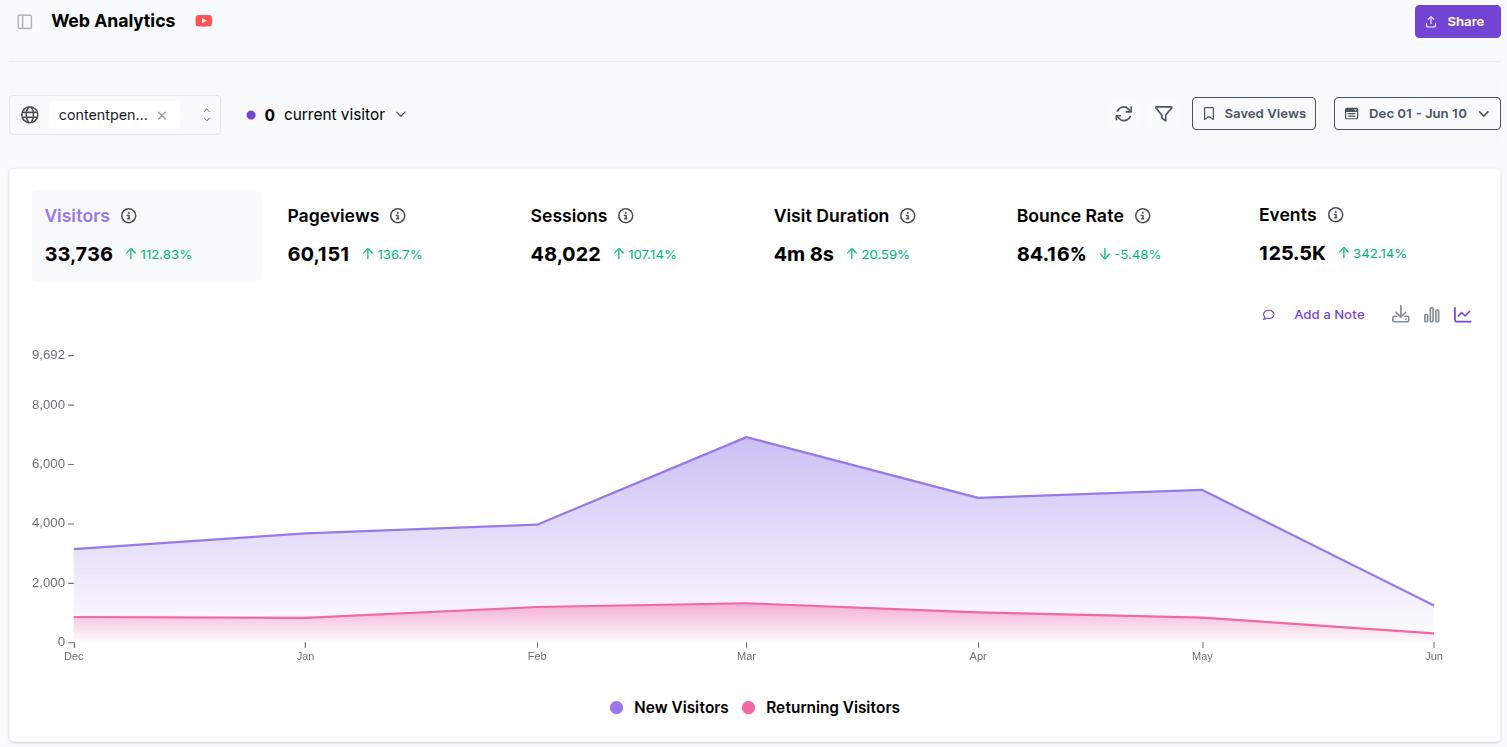
Task: Click the 342.14% events change
Action: tap(1372, 254)
